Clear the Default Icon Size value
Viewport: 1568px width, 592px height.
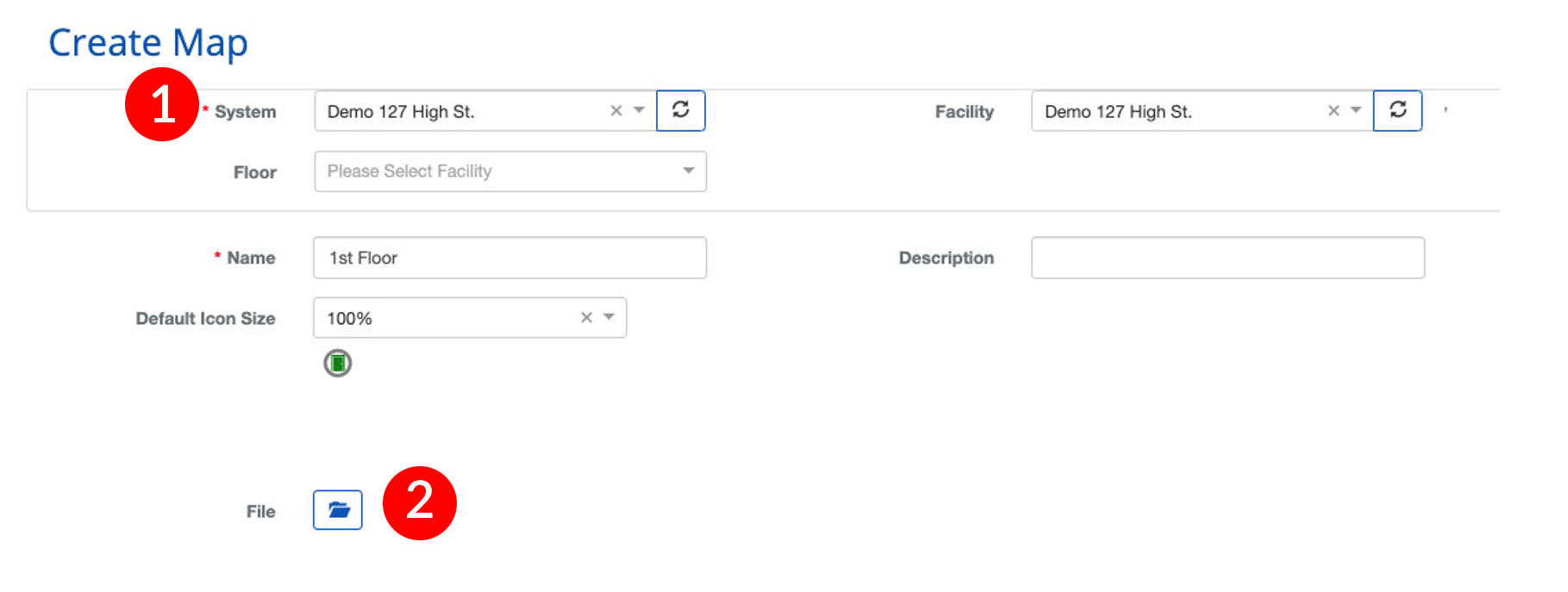(586, 317)
